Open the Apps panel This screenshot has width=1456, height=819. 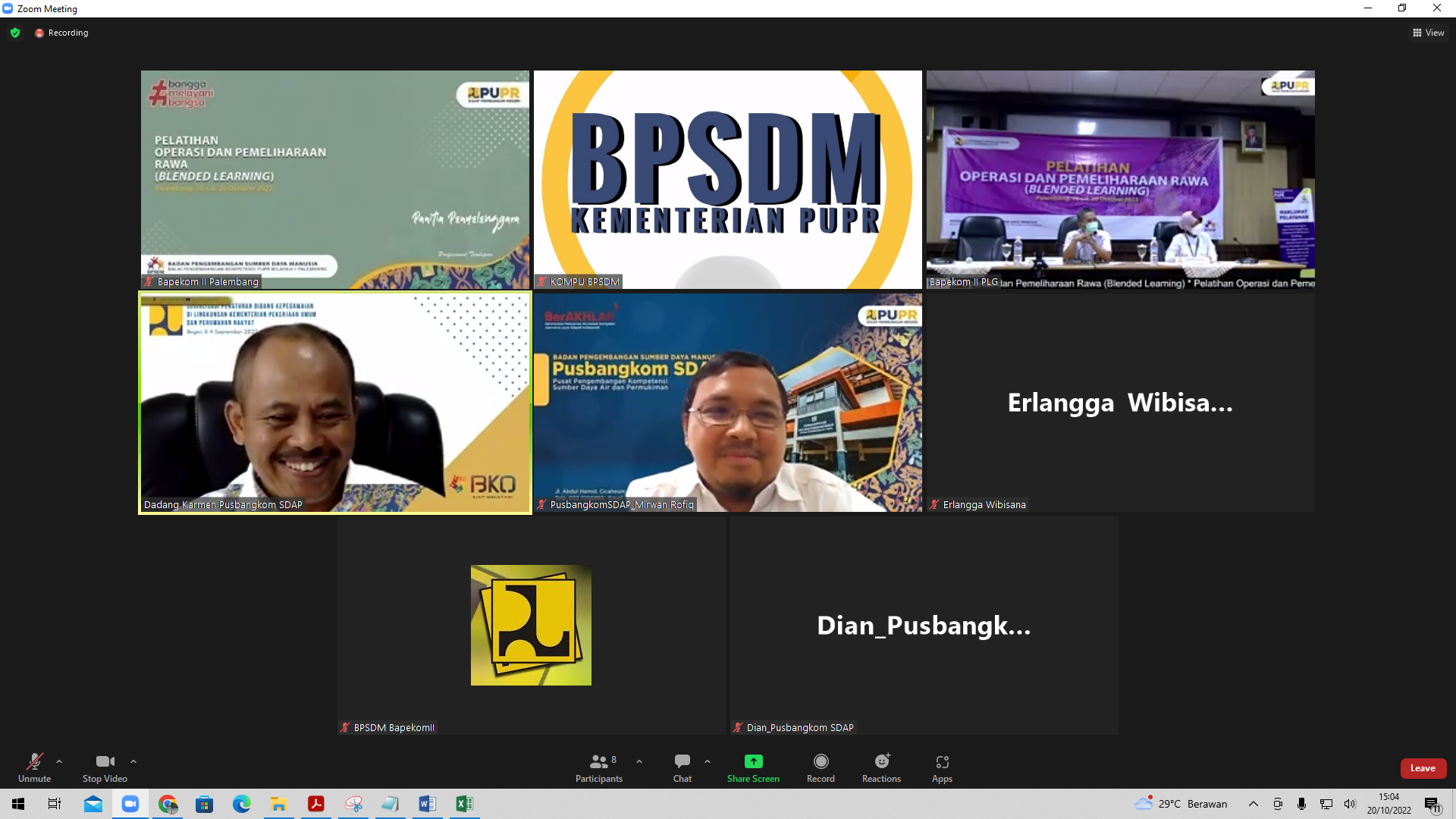click(942, 767)
